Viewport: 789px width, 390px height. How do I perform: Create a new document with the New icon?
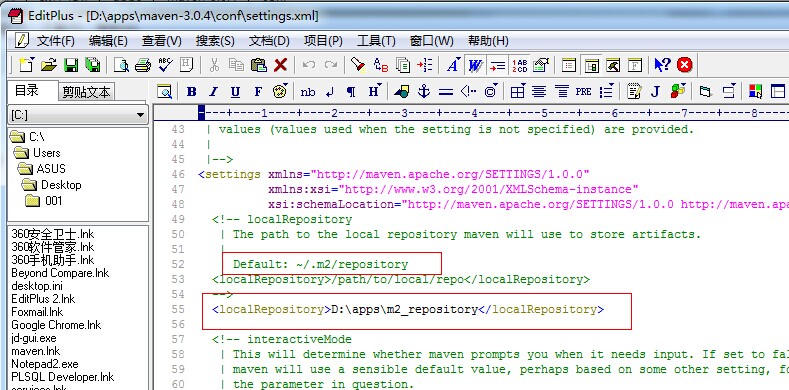[27, 65]
